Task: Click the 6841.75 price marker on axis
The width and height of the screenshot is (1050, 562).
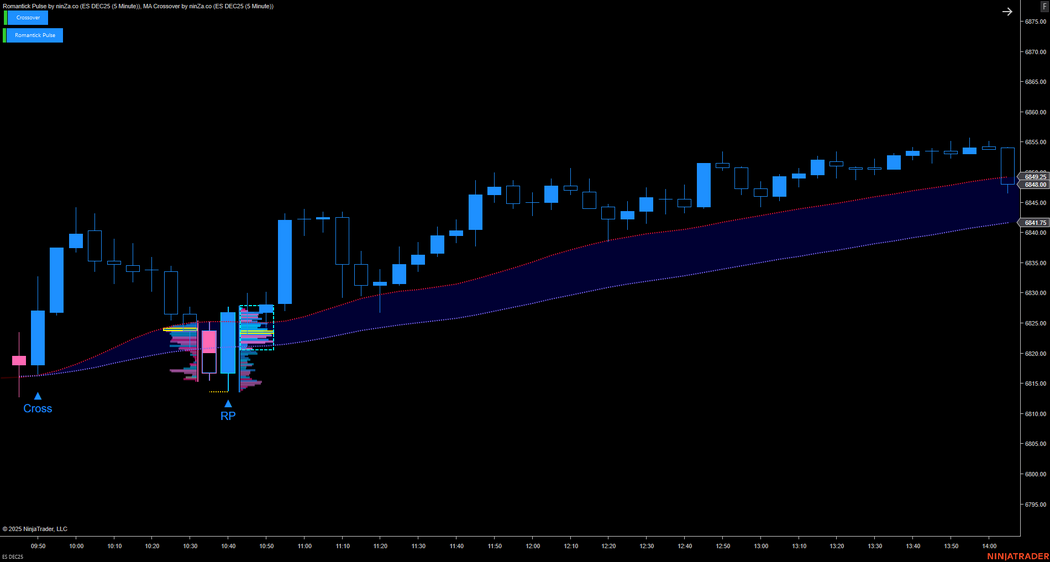Action: point(1035,223)
